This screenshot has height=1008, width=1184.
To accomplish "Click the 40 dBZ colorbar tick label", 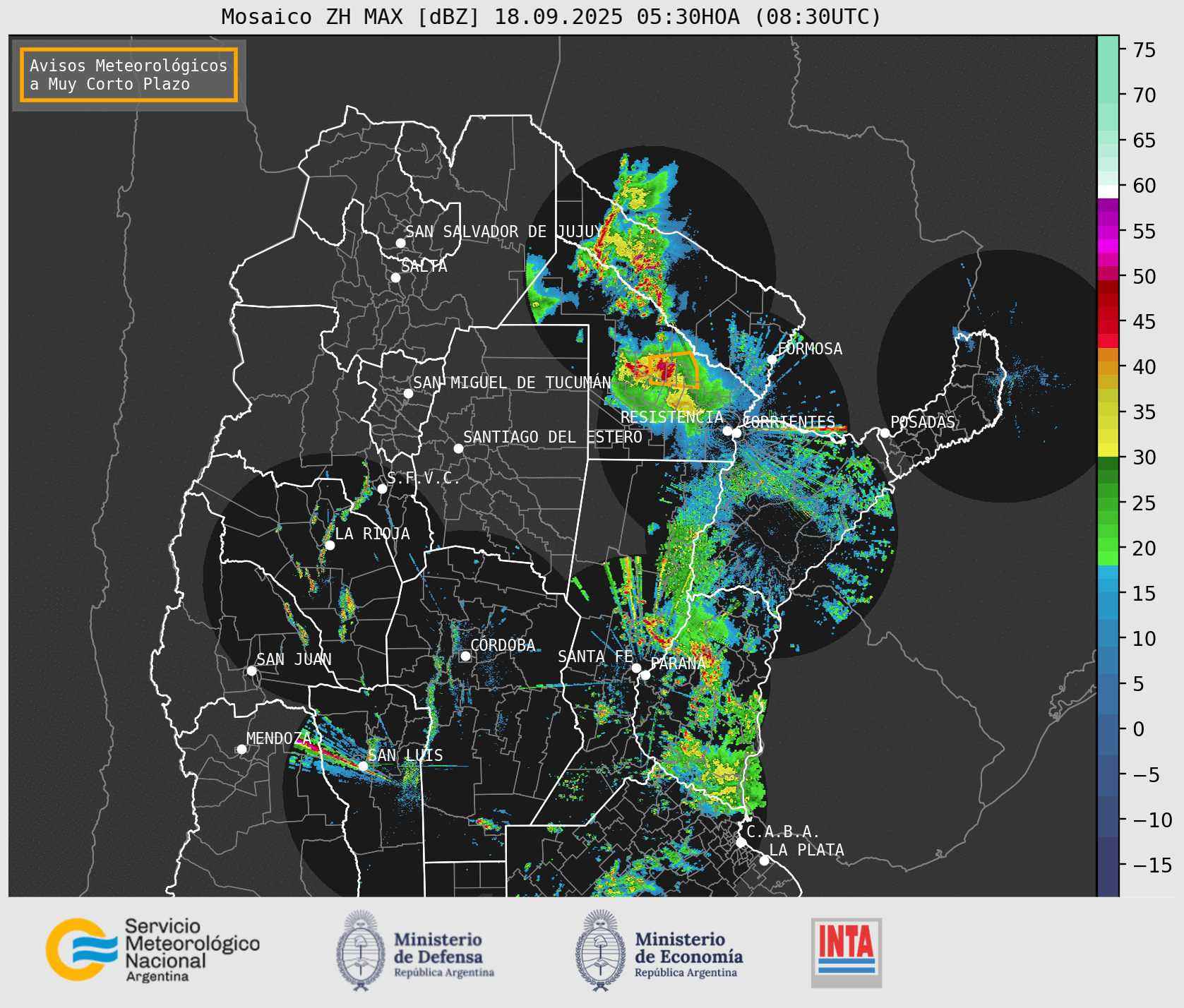I will 1144,367.
